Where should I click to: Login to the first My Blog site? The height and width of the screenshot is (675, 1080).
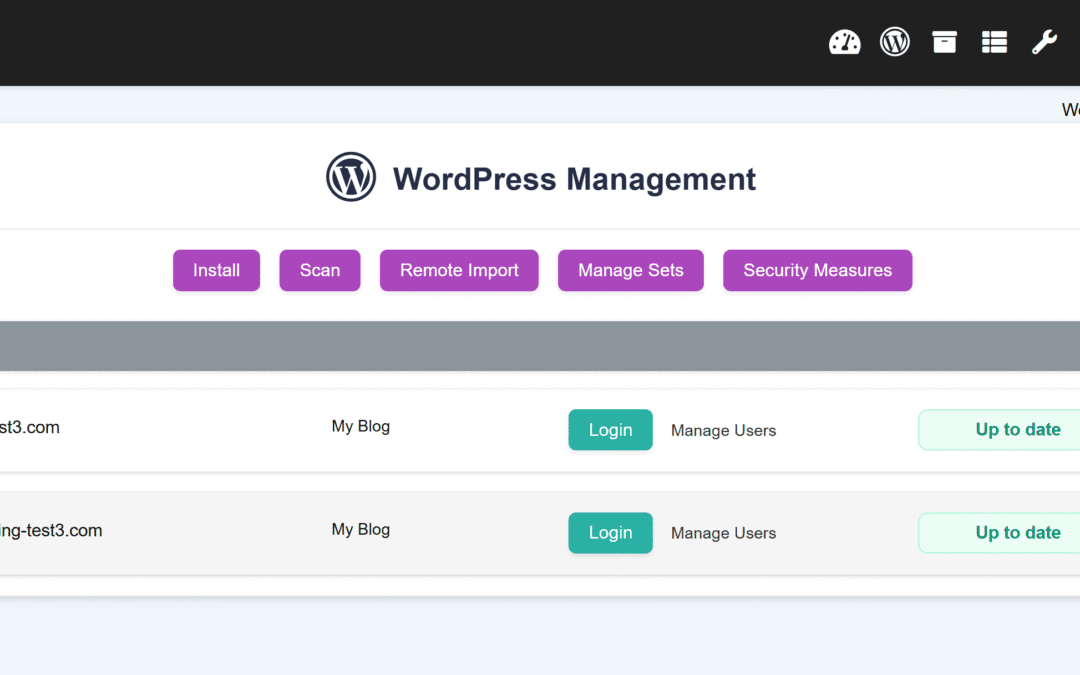pyautogui.click(x=610, y=429)
